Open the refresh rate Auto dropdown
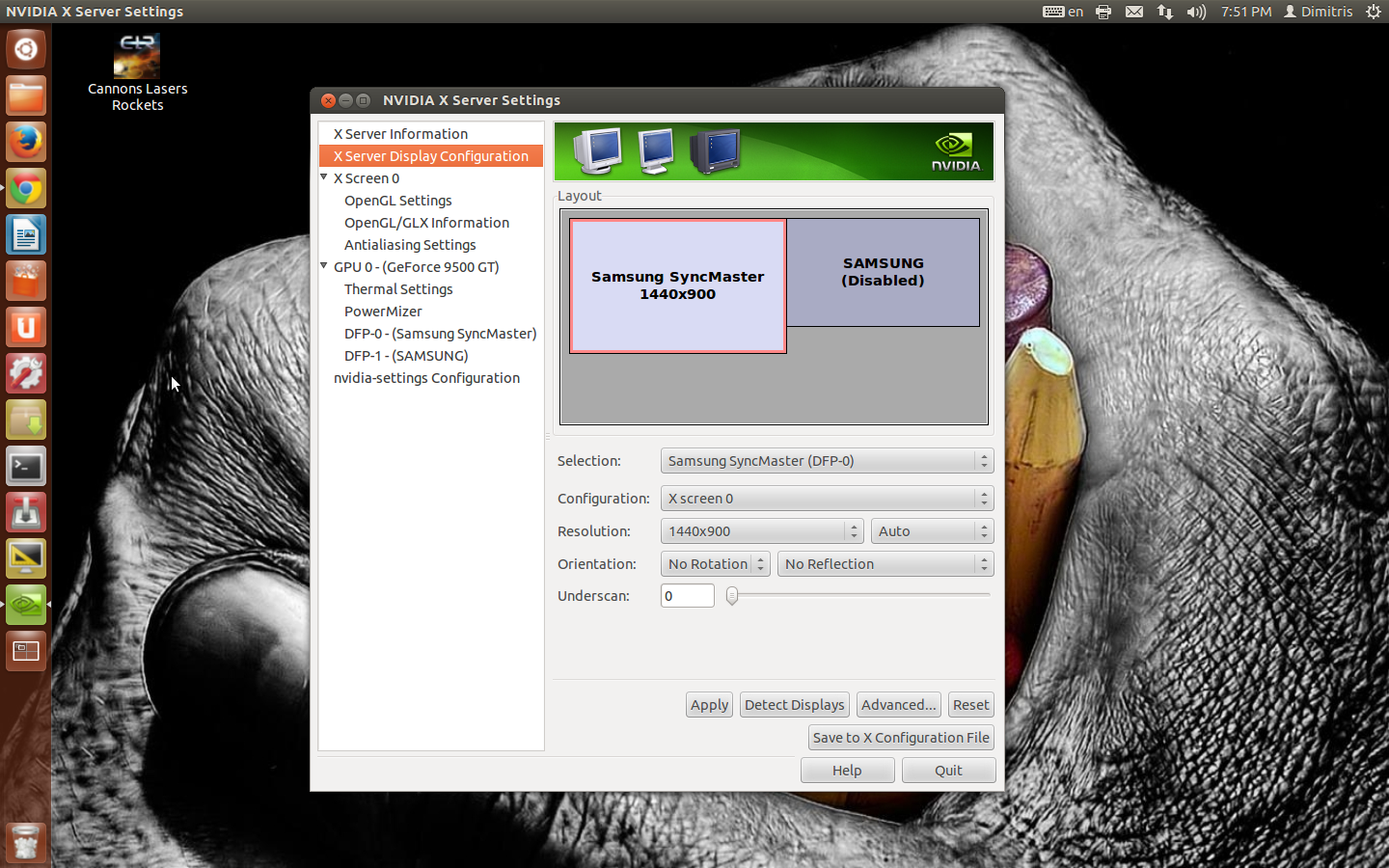 click(932, 531)
